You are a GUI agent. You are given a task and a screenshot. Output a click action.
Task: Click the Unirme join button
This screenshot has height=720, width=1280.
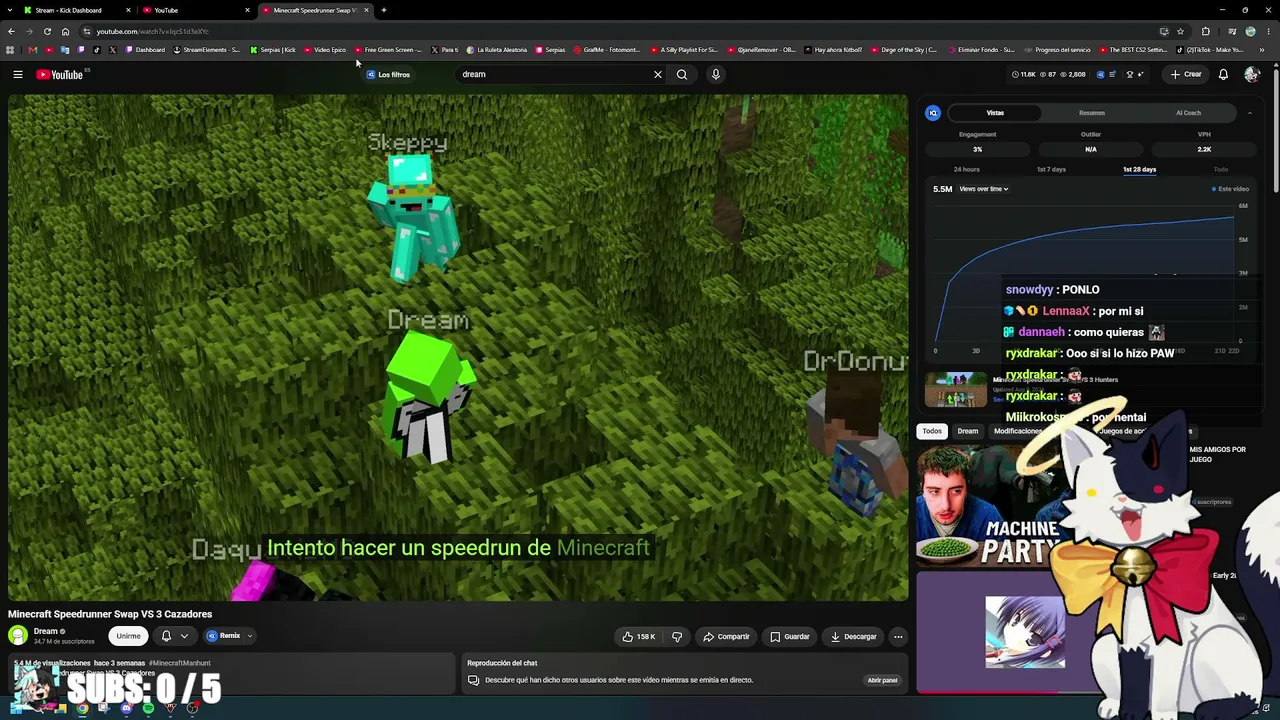[128, 636]
